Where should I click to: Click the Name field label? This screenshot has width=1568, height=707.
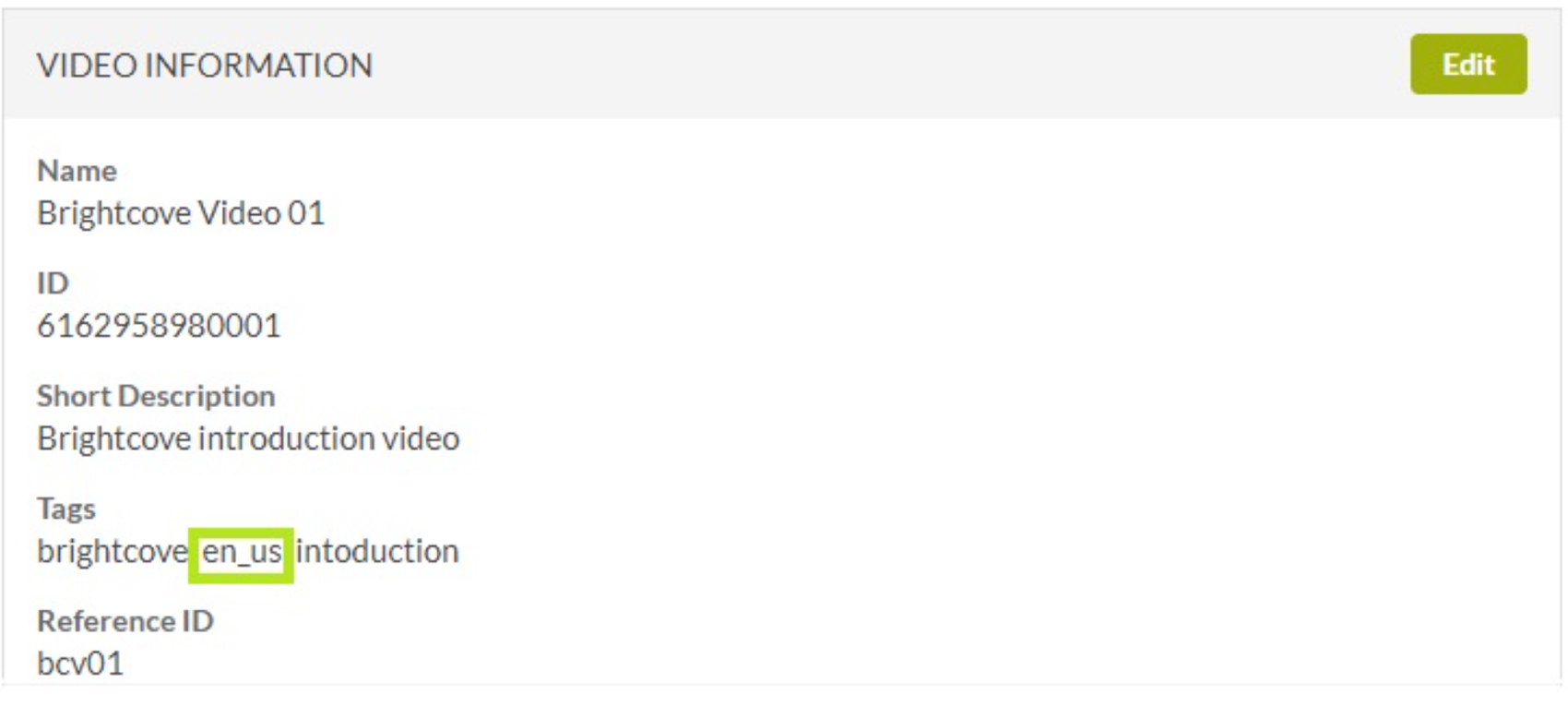77,171
